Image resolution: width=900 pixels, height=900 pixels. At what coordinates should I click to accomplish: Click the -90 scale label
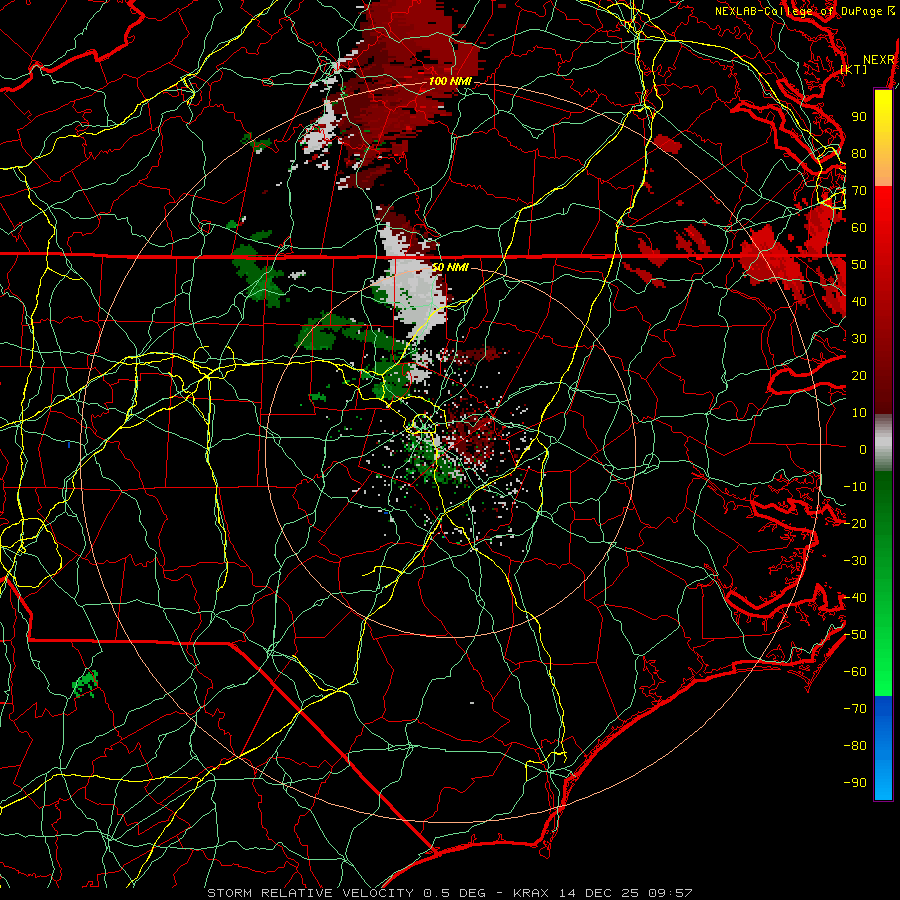pos(855,783)
